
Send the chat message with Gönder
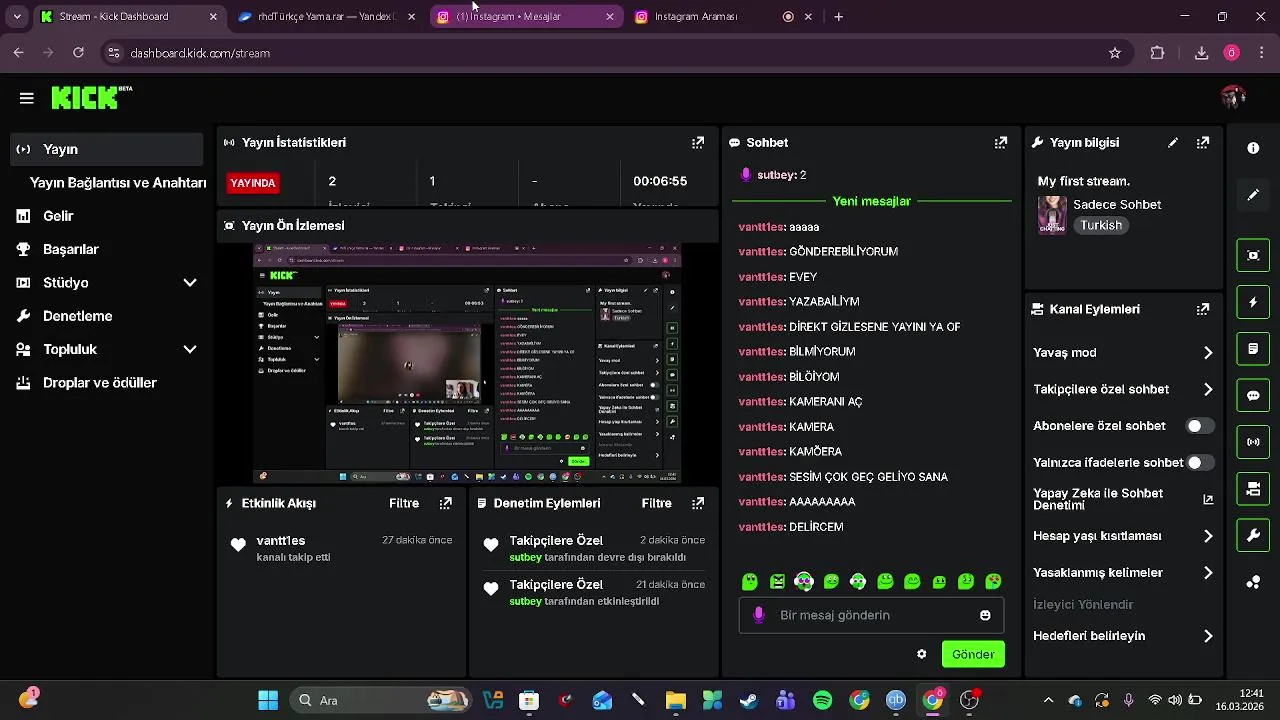[x=973, y=655]
